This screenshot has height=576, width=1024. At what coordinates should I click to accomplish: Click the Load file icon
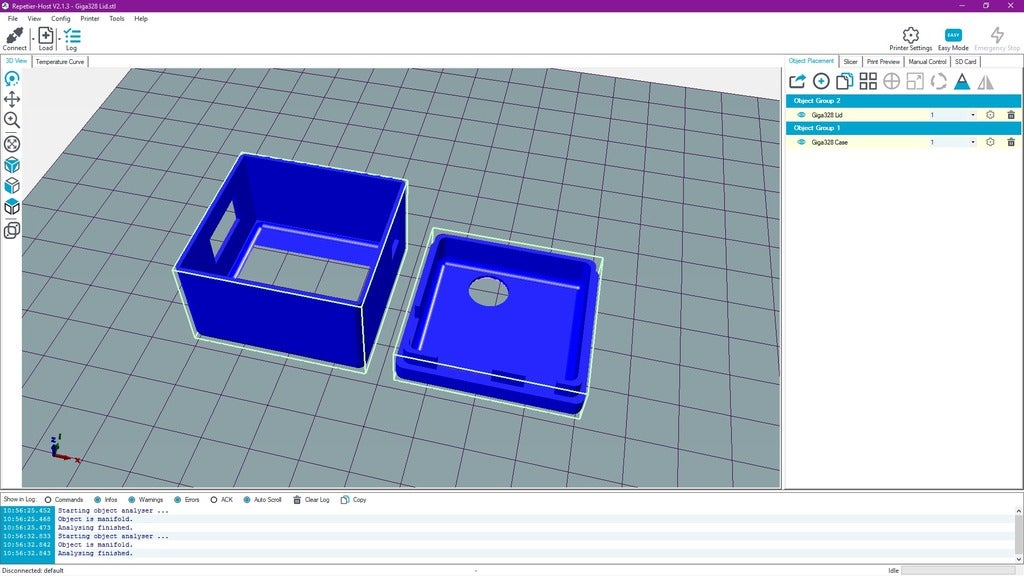coord(46,35)
